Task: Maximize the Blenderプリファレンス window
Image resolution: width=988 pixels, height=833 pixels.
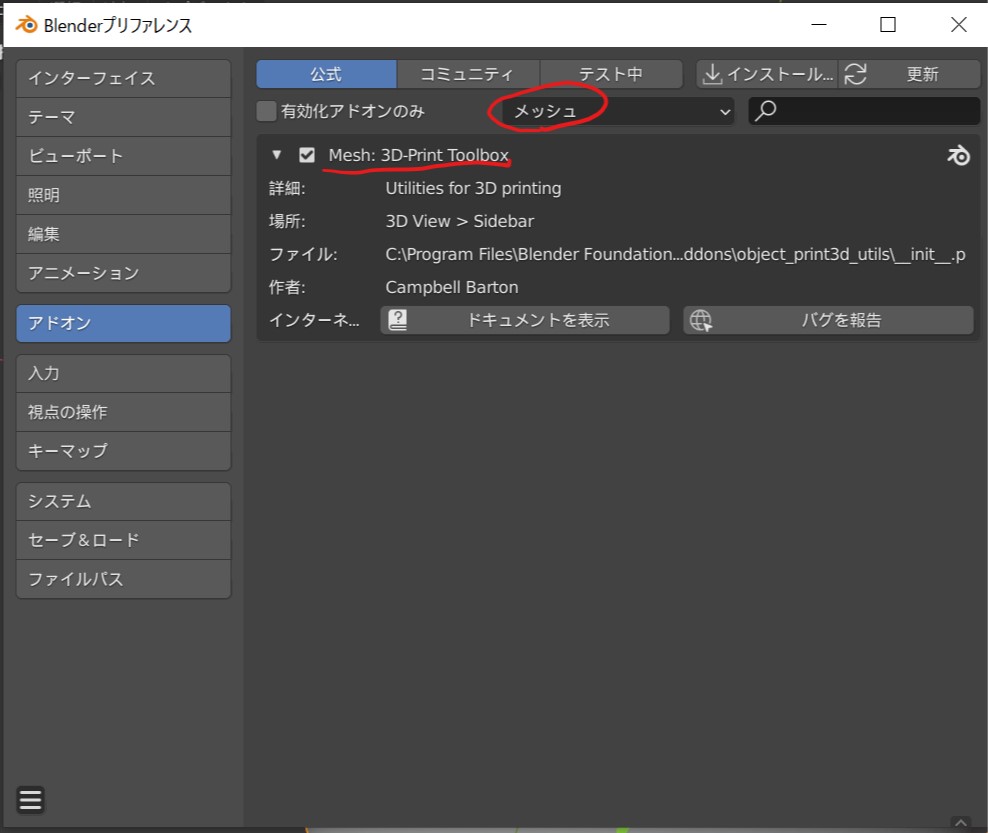Action: (x=888, y=25)
